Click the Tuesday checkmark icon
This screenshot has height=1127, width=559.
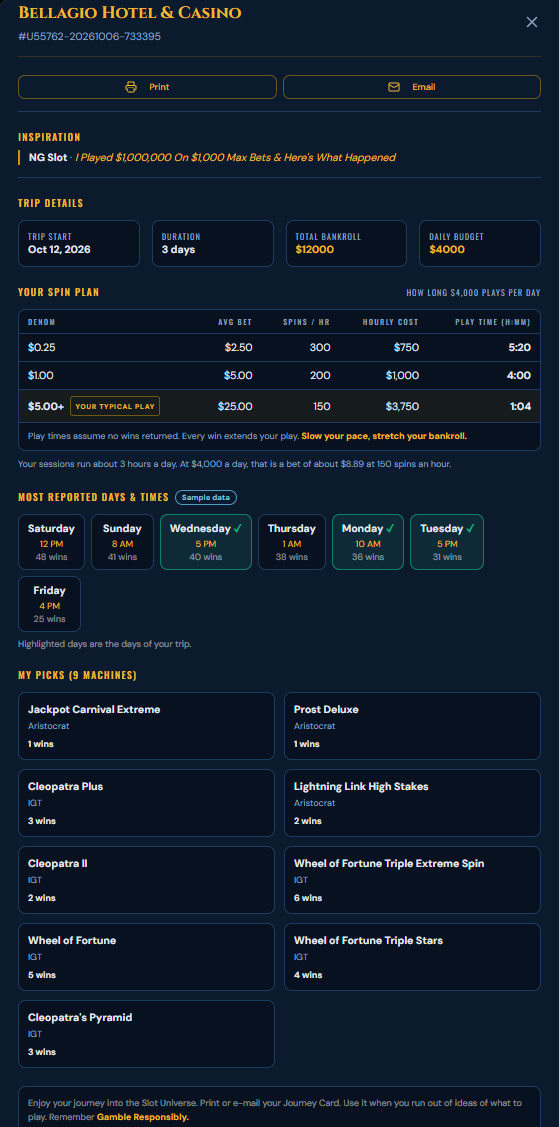tap(470, 528)
